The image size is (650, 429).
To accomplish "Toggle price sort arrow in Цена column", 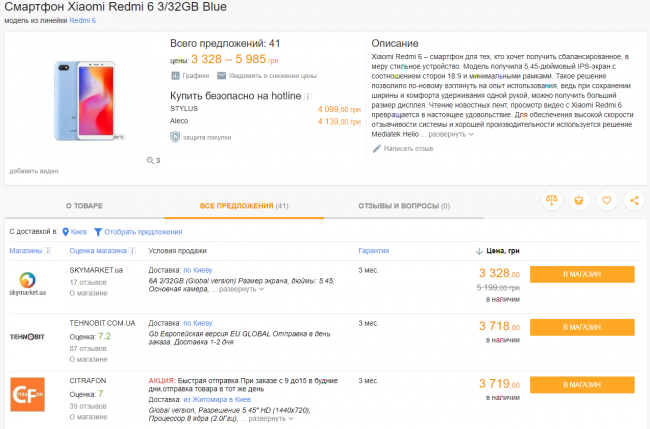I will 479,251.
